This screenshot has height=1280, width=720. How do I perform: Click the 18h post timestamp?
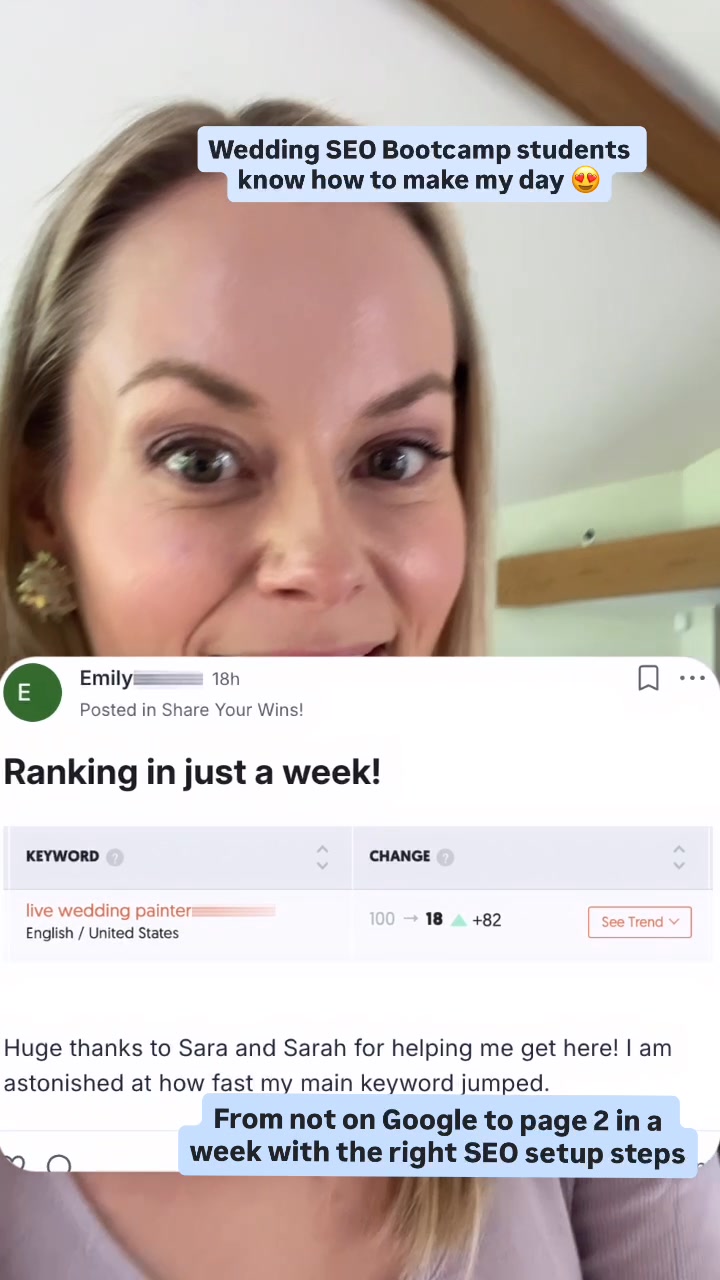[x=226, y=679]
